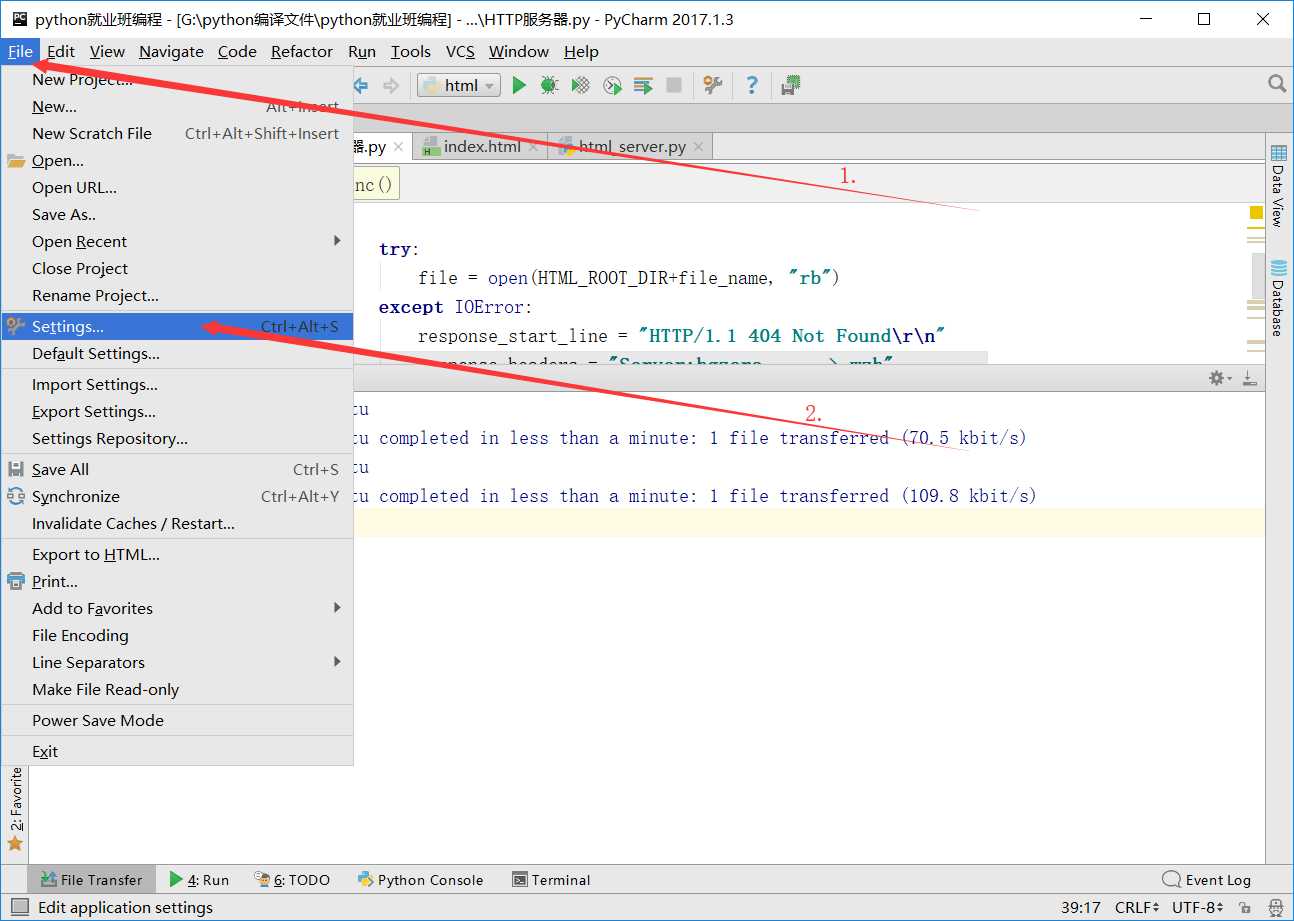This screenshot has height=921, width=1294.
Task: Run with coverage icon
Action: tap(580, 86)
